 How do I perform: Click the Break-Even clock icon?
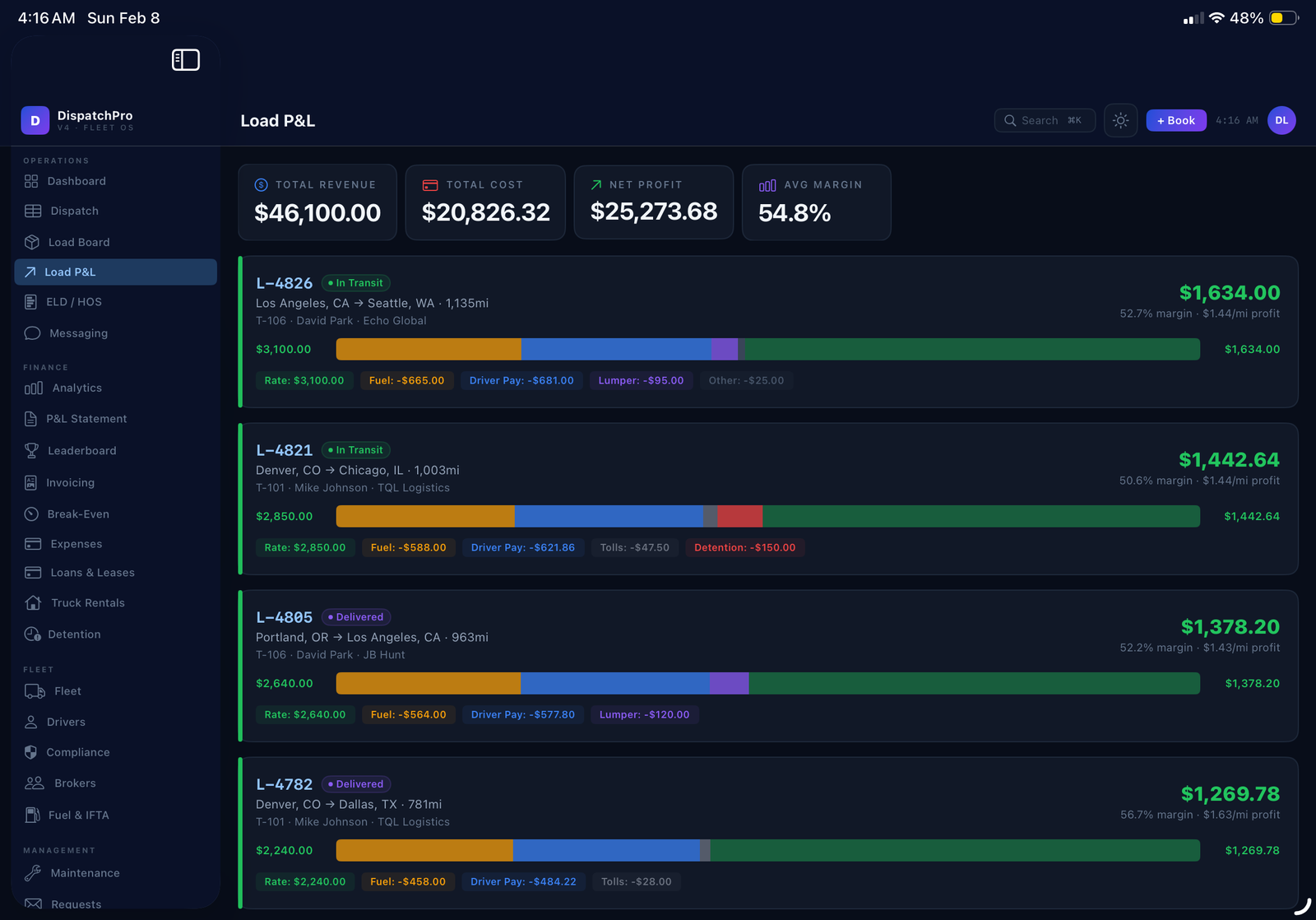32,514
